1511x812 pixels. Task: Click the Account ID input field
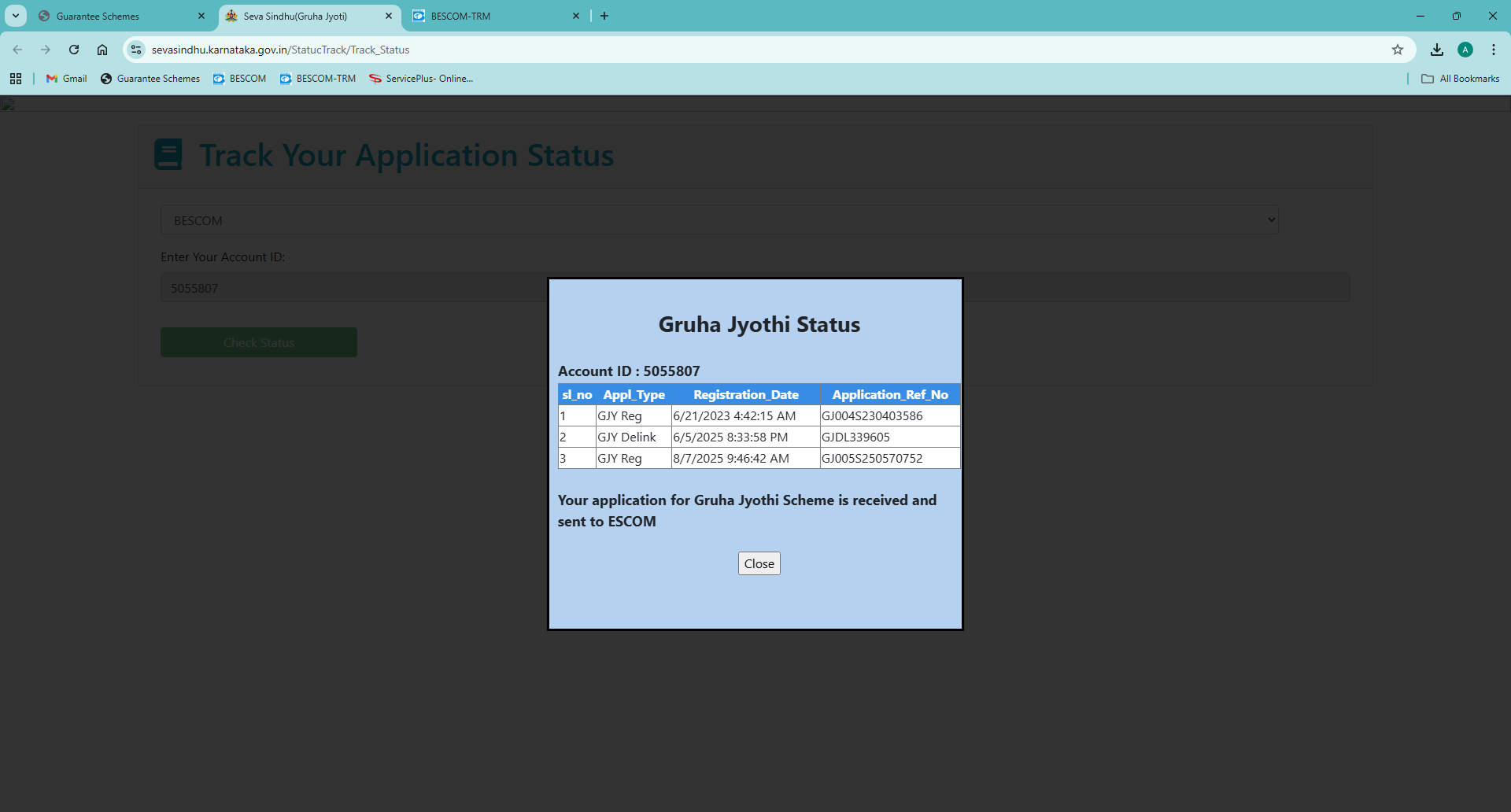[x=354, y=288]
